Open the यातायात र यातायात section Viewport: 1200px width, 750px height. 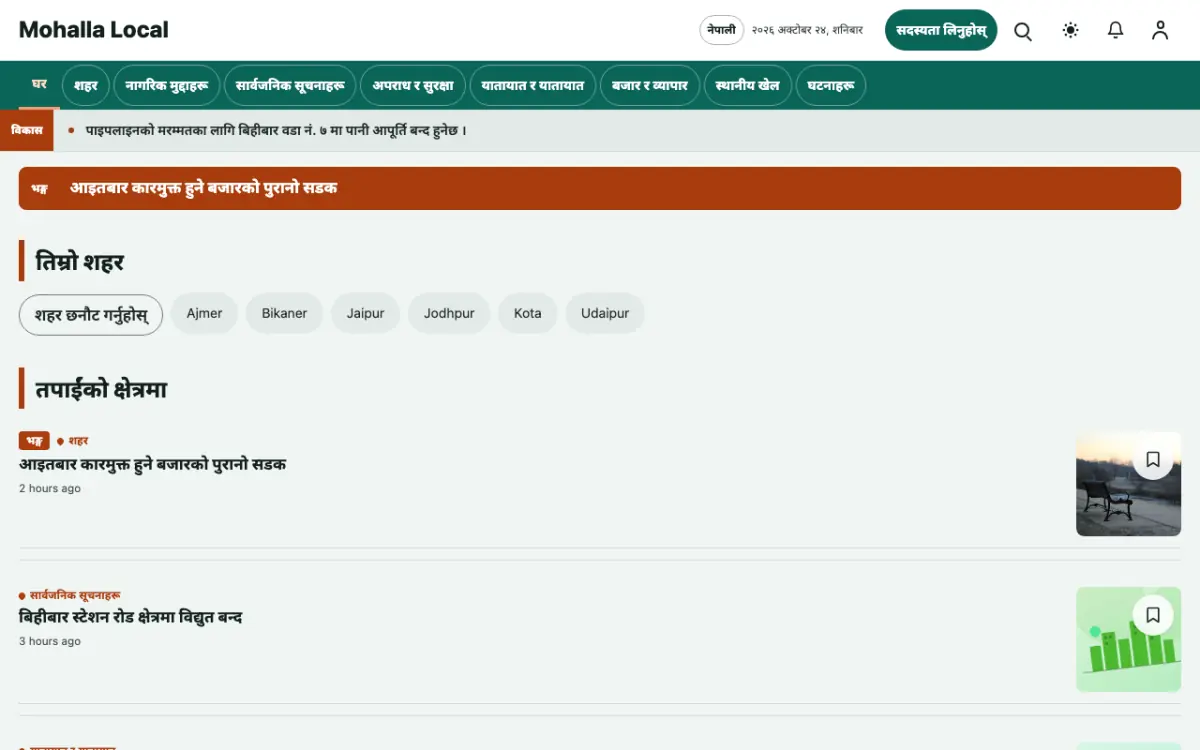[533, 86]
